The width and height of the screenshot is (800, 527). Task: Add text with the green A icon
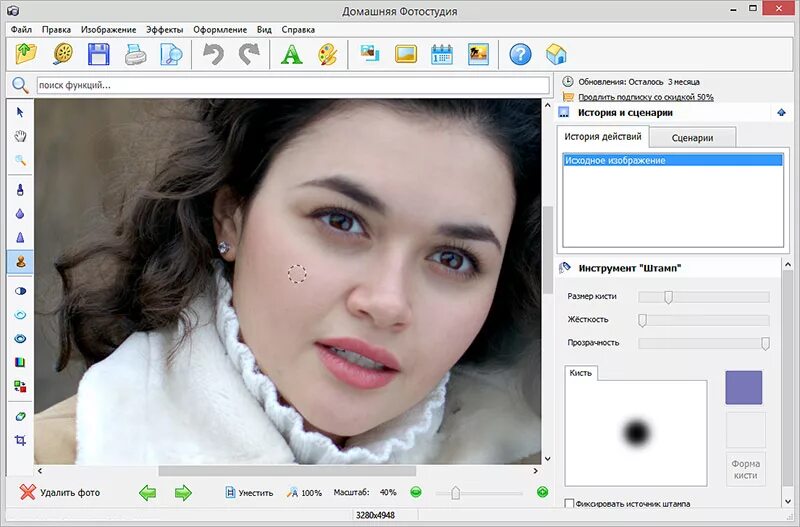tap(291, 54)
